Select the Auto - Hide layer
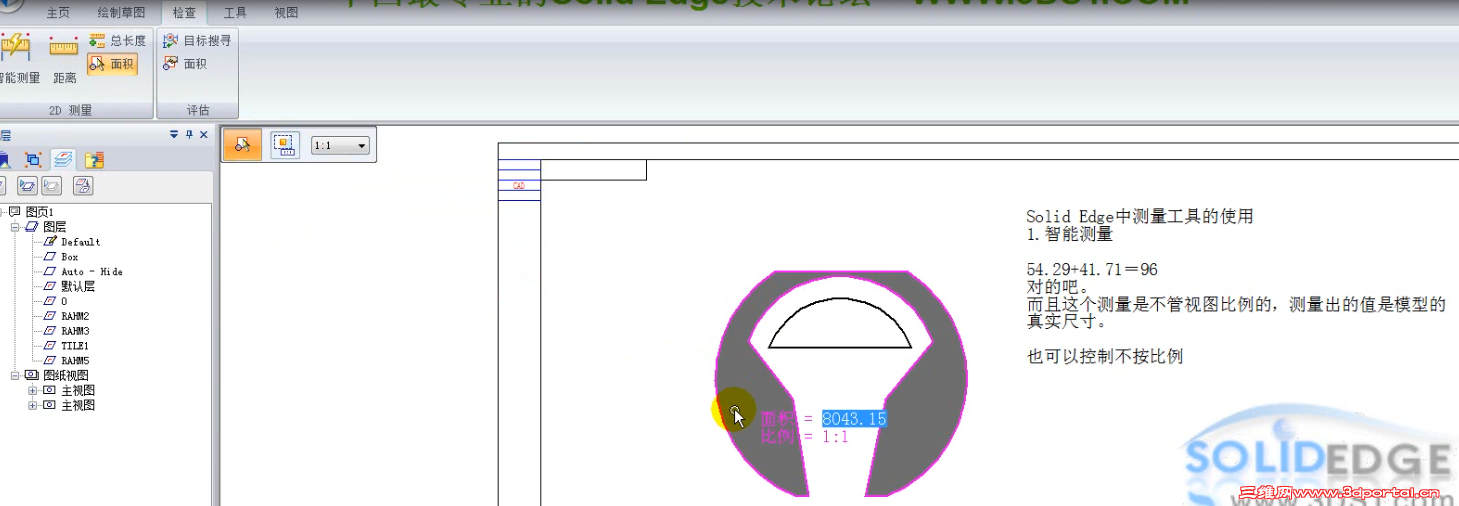1459x506 pixels. (92, 272)
